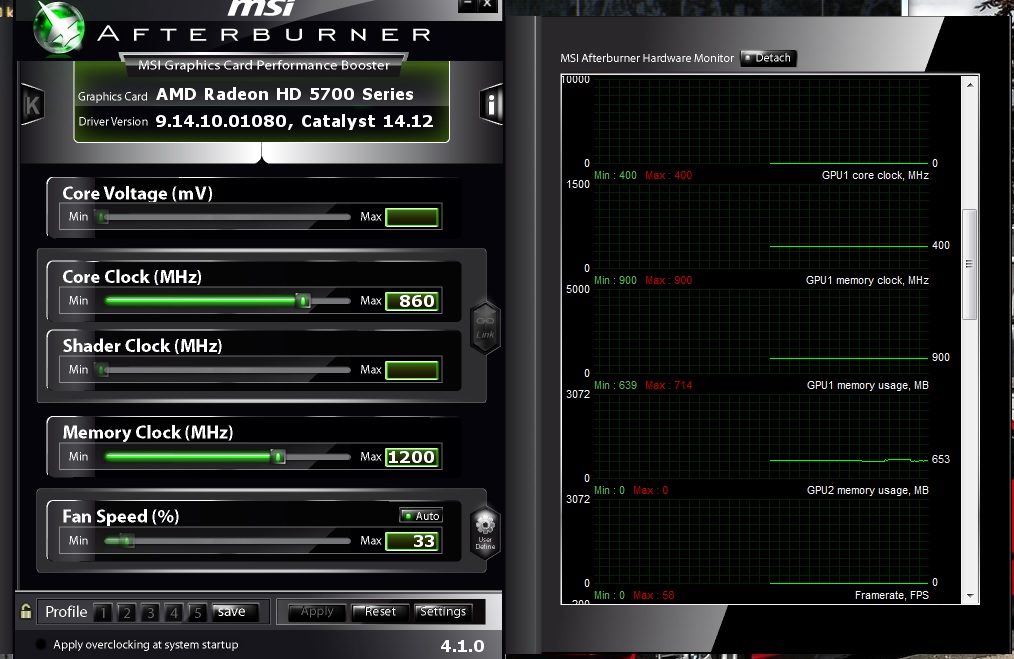Click the GPU1 memory usage, MB graph label
The image size is (1014, 659).
point(867,385)
